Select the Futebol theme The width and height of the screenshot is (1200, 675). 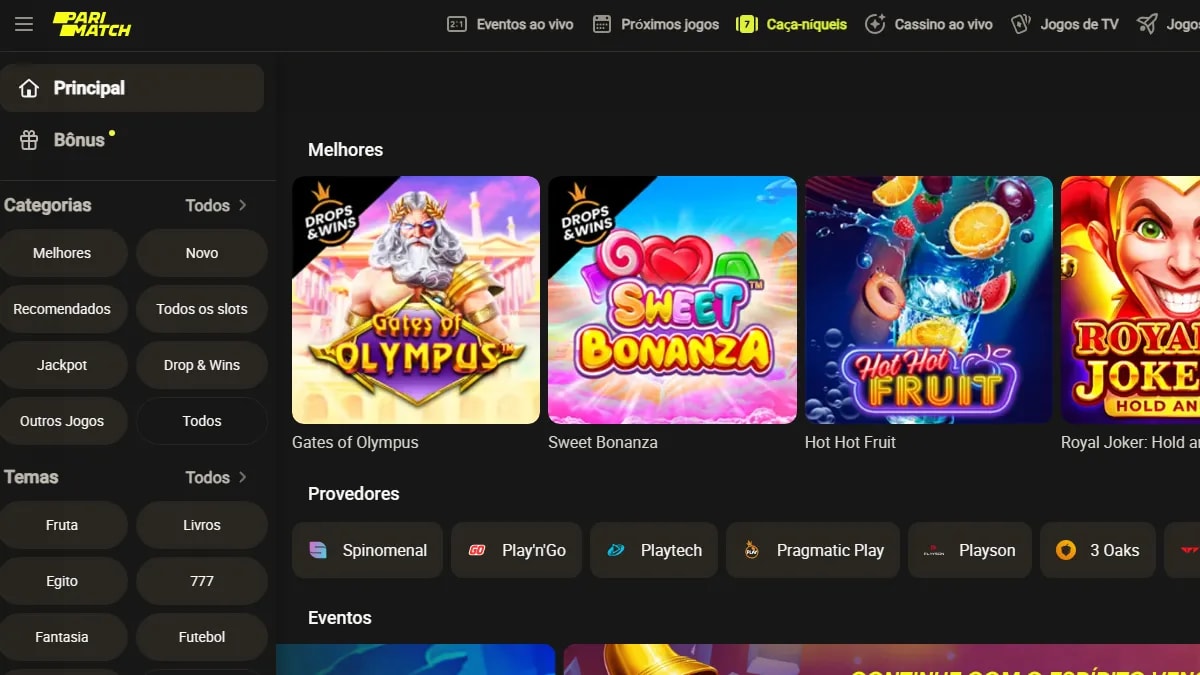(202, 637)
